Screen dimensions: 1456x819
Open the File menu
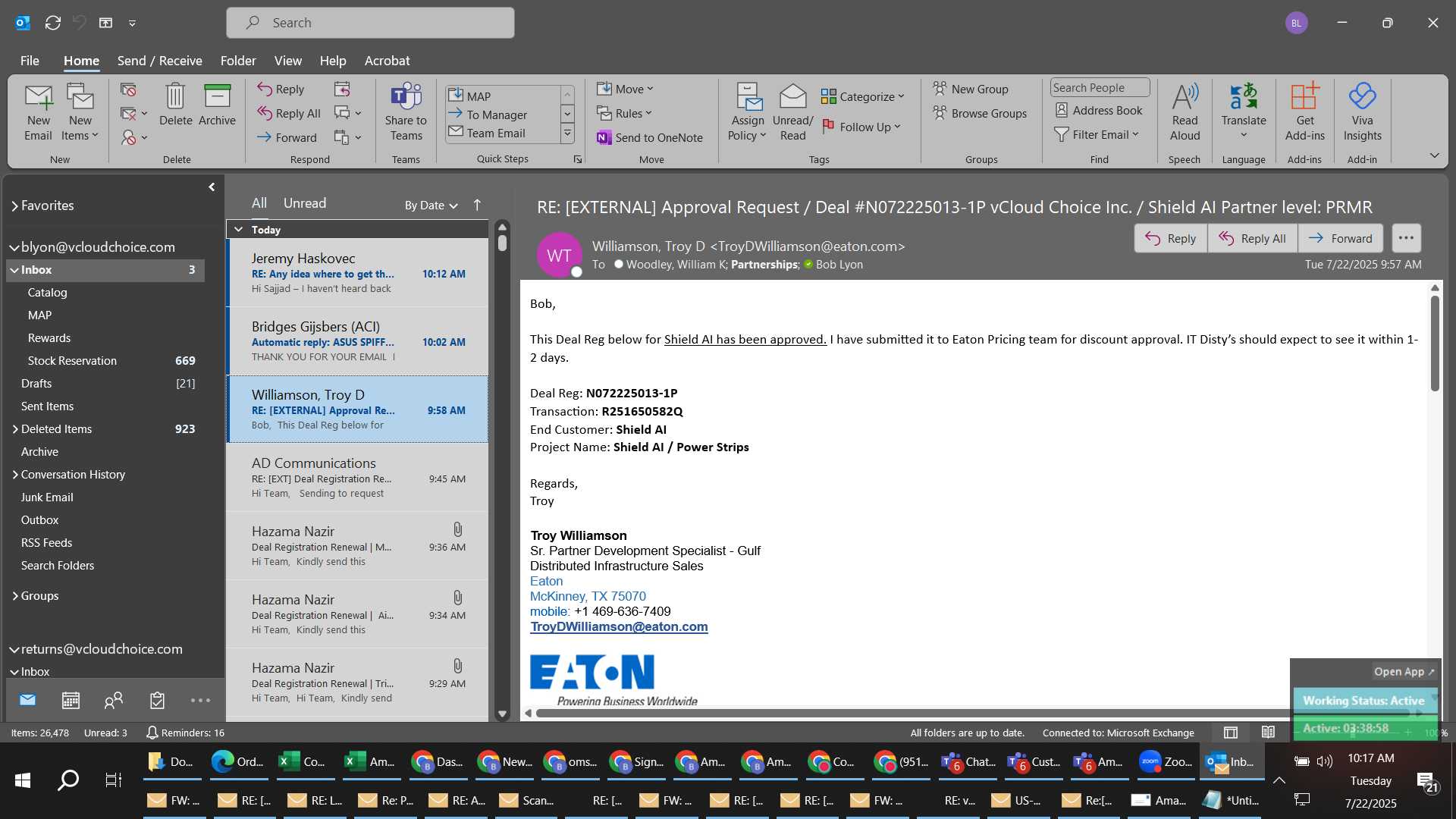point(30,61)
